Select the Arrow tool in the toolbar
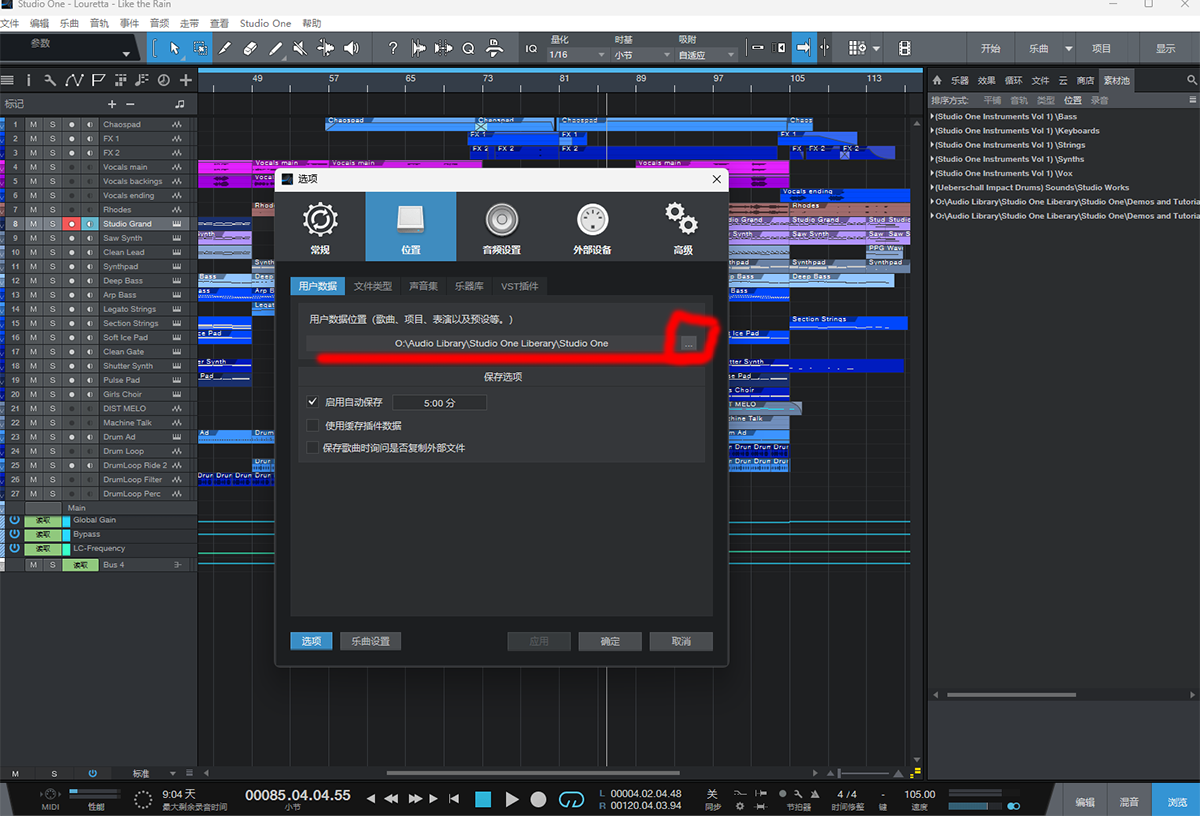Screen dimensions: 1200x816 click(x=175, y=48)
